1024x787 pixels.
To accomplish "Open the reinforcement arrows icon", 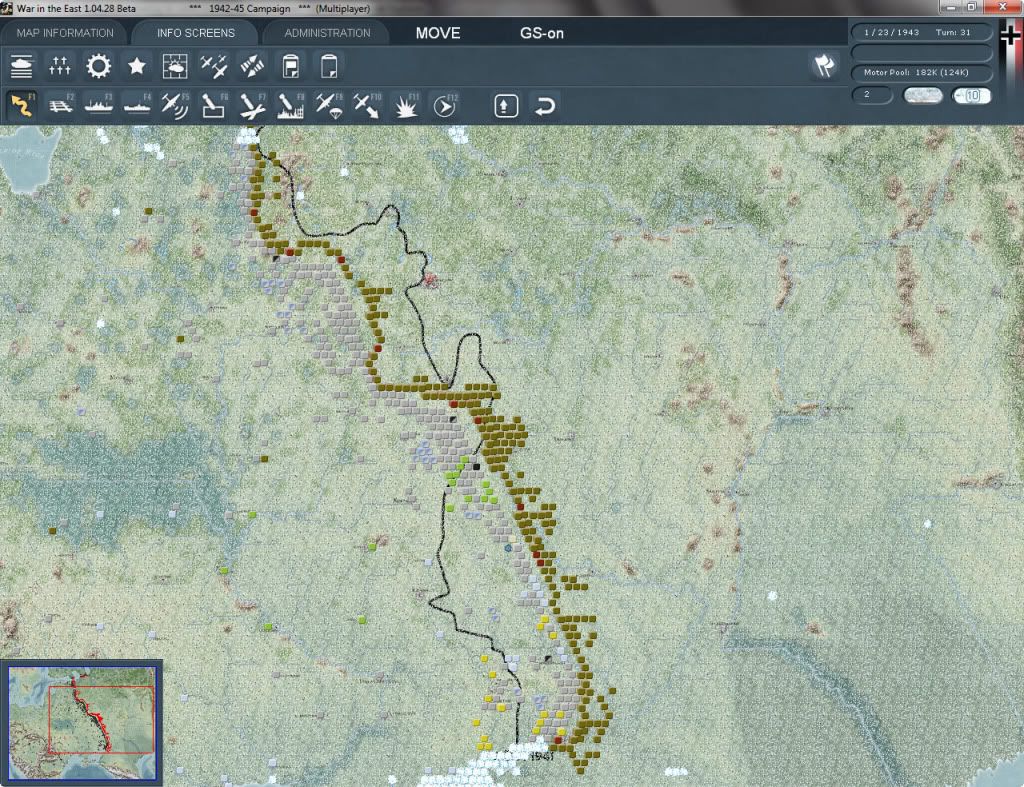I will click(252, 66).
